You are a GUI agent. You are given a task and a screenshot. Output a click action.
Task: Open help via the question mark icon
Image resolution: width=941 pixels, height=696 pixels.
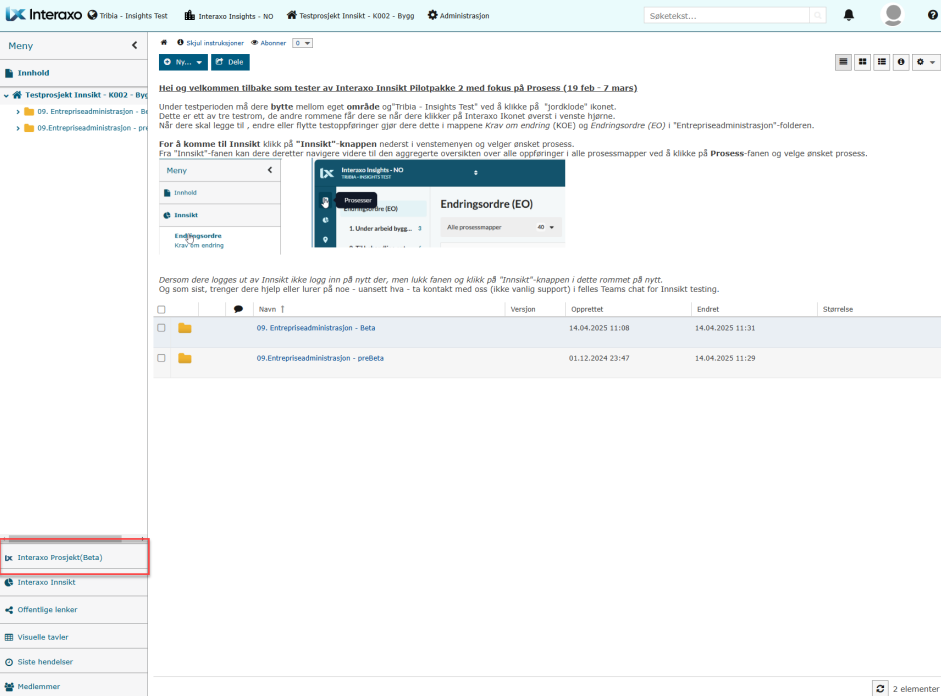933,15
